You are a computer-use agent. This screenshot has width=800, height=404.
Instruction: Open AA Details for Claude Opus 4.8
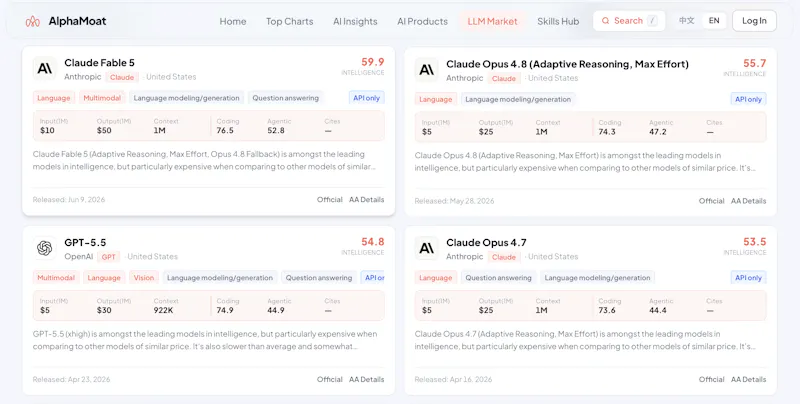[748, 201]
